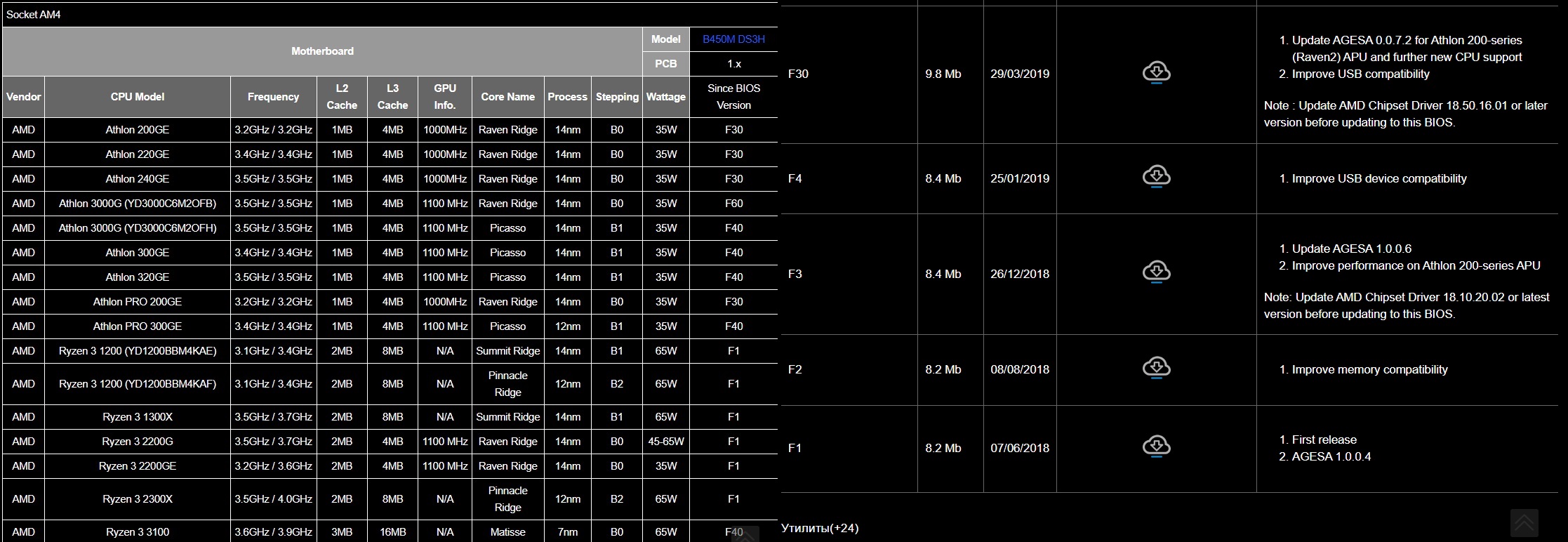Download BIOS version F3
This screenshot has width=1568, height=542.
(1156, 272)
